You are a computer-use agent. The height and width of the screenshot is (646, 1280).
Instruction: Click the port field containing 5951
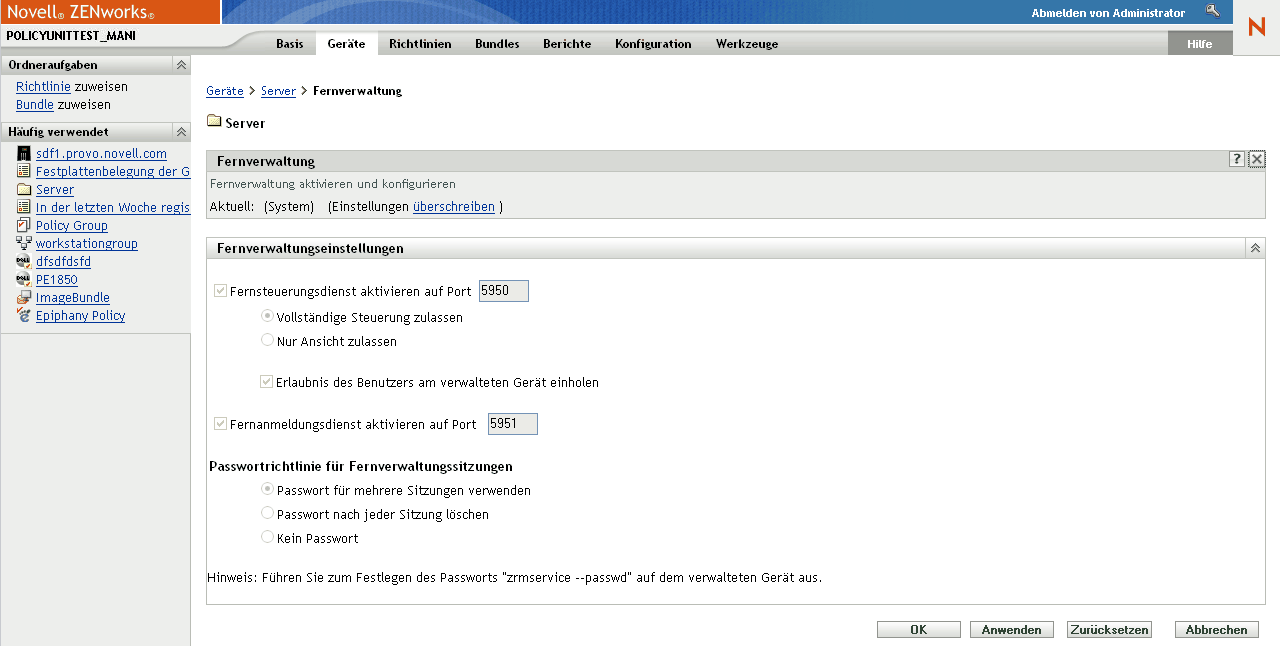tap(513, 424)
